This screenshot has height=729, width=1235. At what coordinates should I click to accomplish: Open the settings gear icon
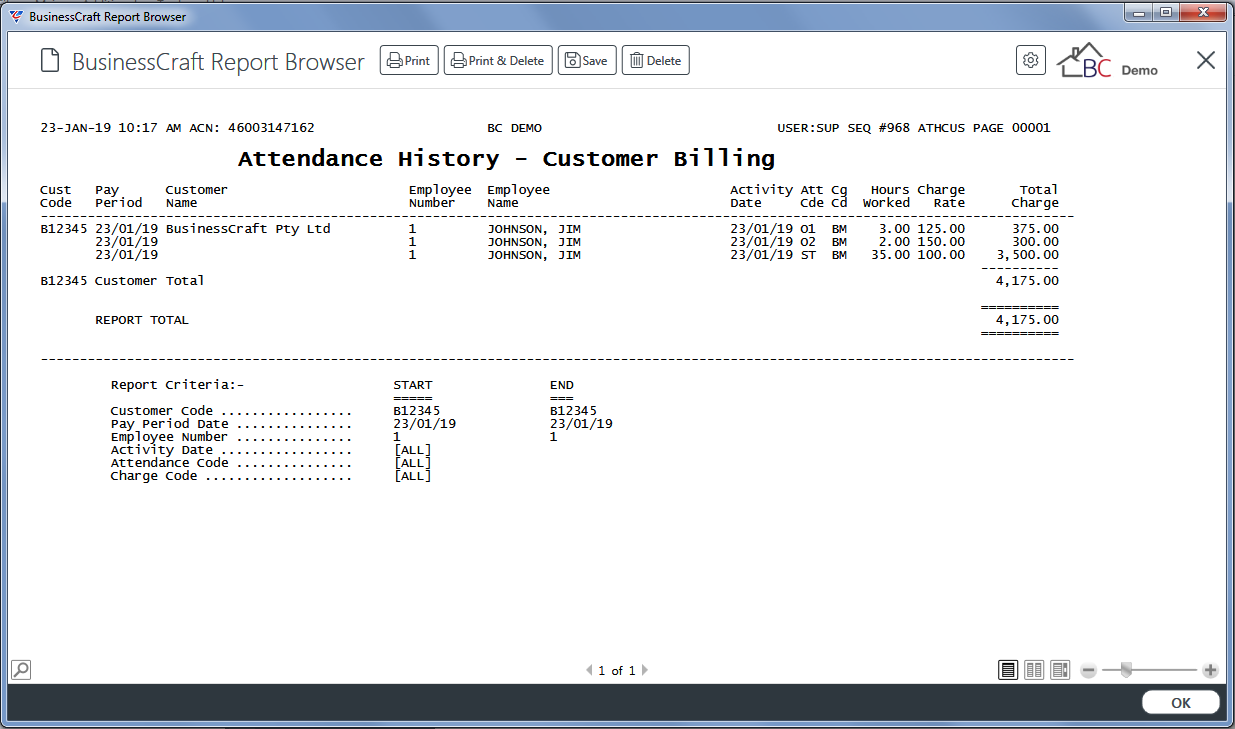click(1031, 60)
